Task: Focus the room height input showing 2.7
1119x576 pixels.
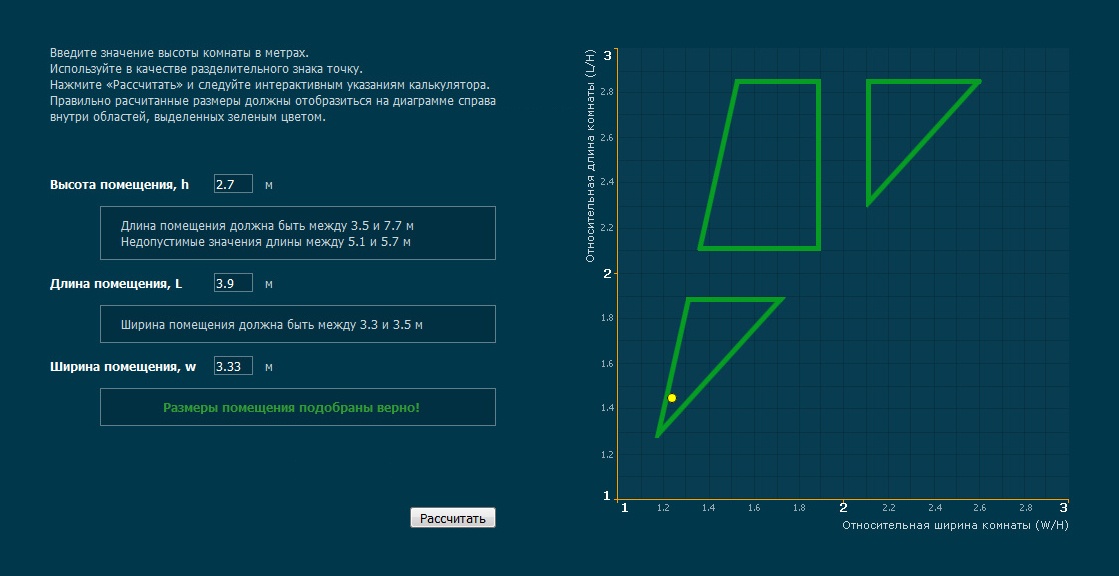Action: (233, 184)
